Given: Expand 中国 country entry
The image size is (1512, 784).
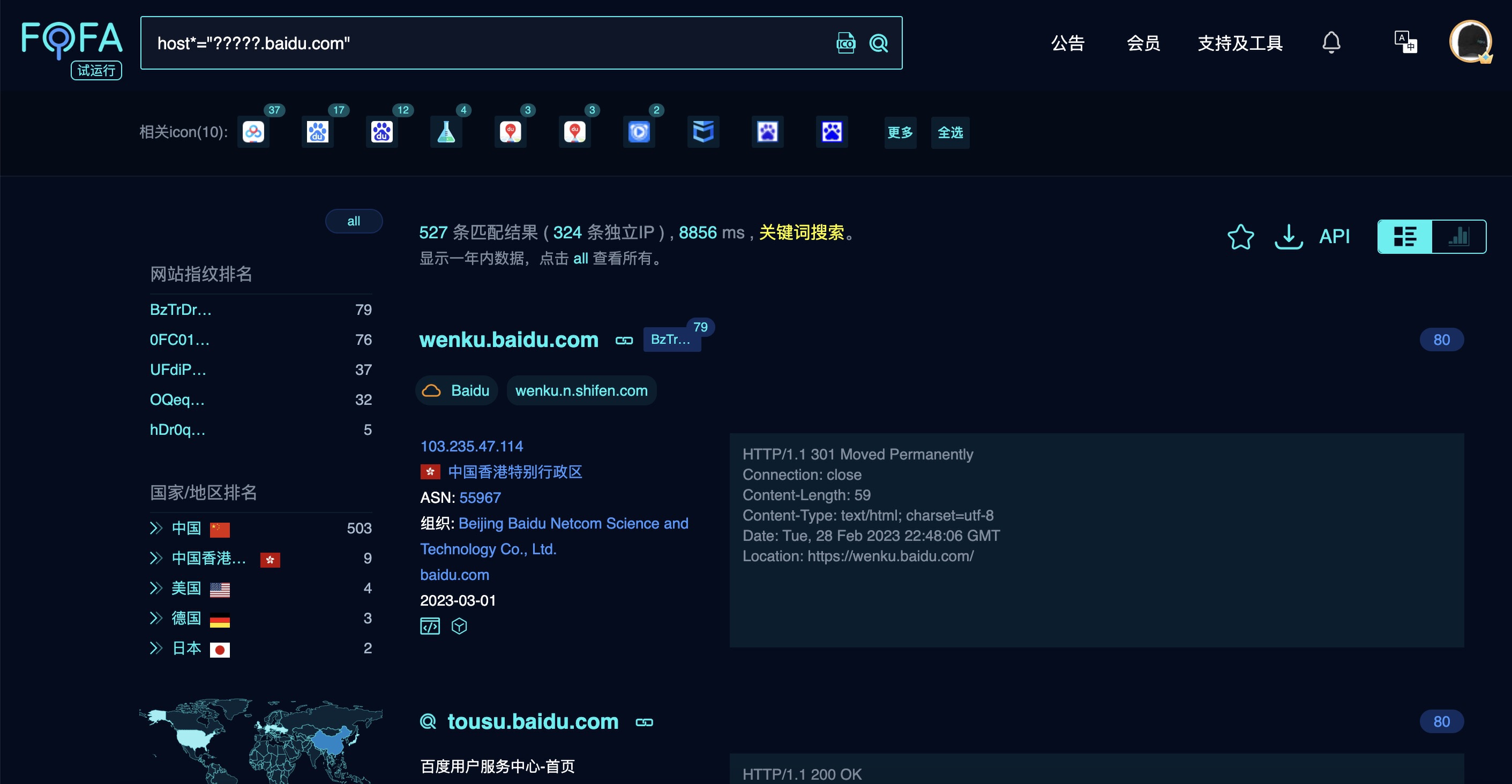Looking at the screenshot, I should 155,528.
